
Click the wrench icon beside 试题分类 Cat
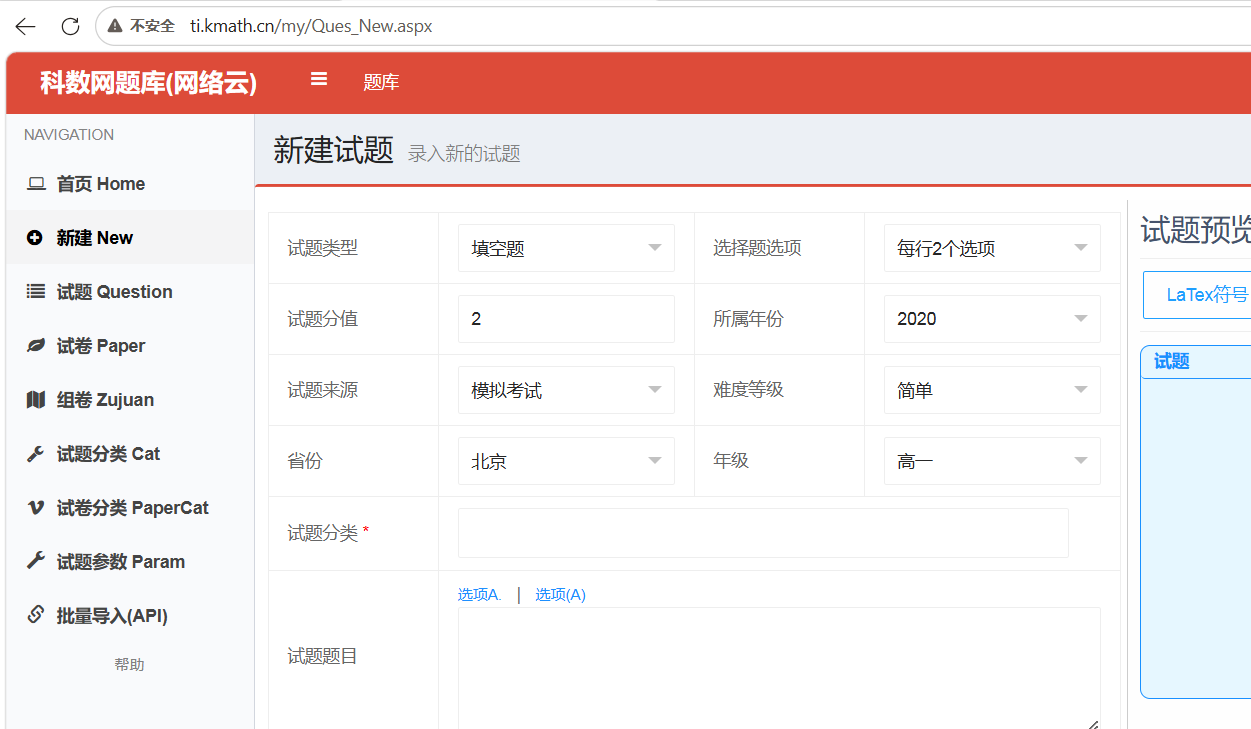tap(35, 454)
